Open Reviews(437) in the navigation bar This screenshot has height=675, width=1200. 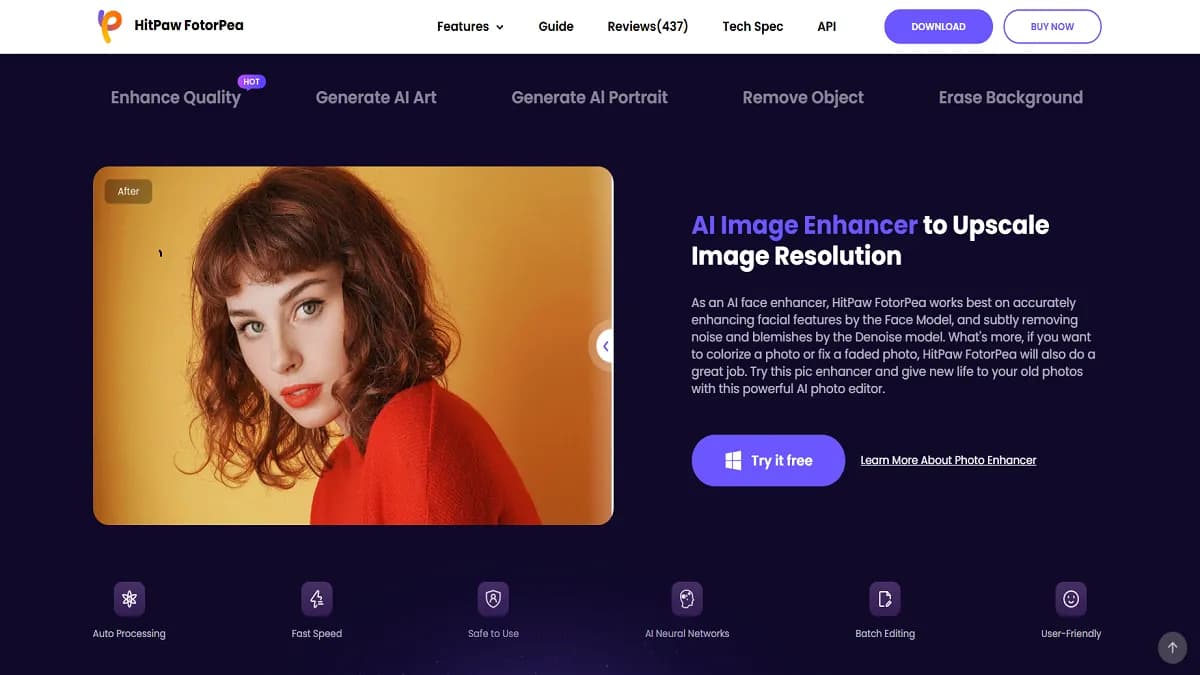pyautogui.click(x=648, y=27)
